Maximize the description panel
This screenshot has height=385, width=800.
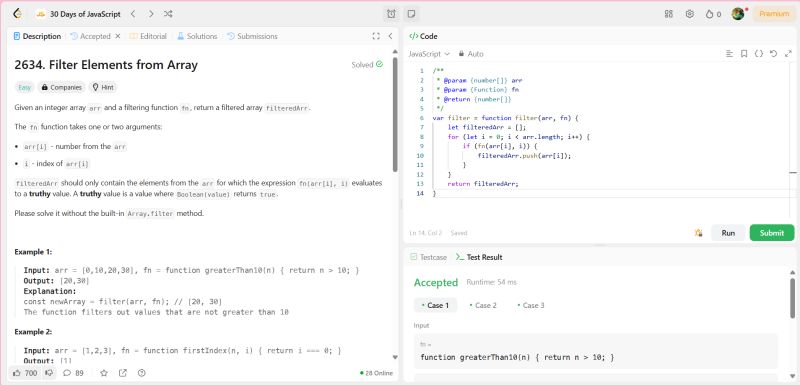pyautogui.click(x=376, y=36)
